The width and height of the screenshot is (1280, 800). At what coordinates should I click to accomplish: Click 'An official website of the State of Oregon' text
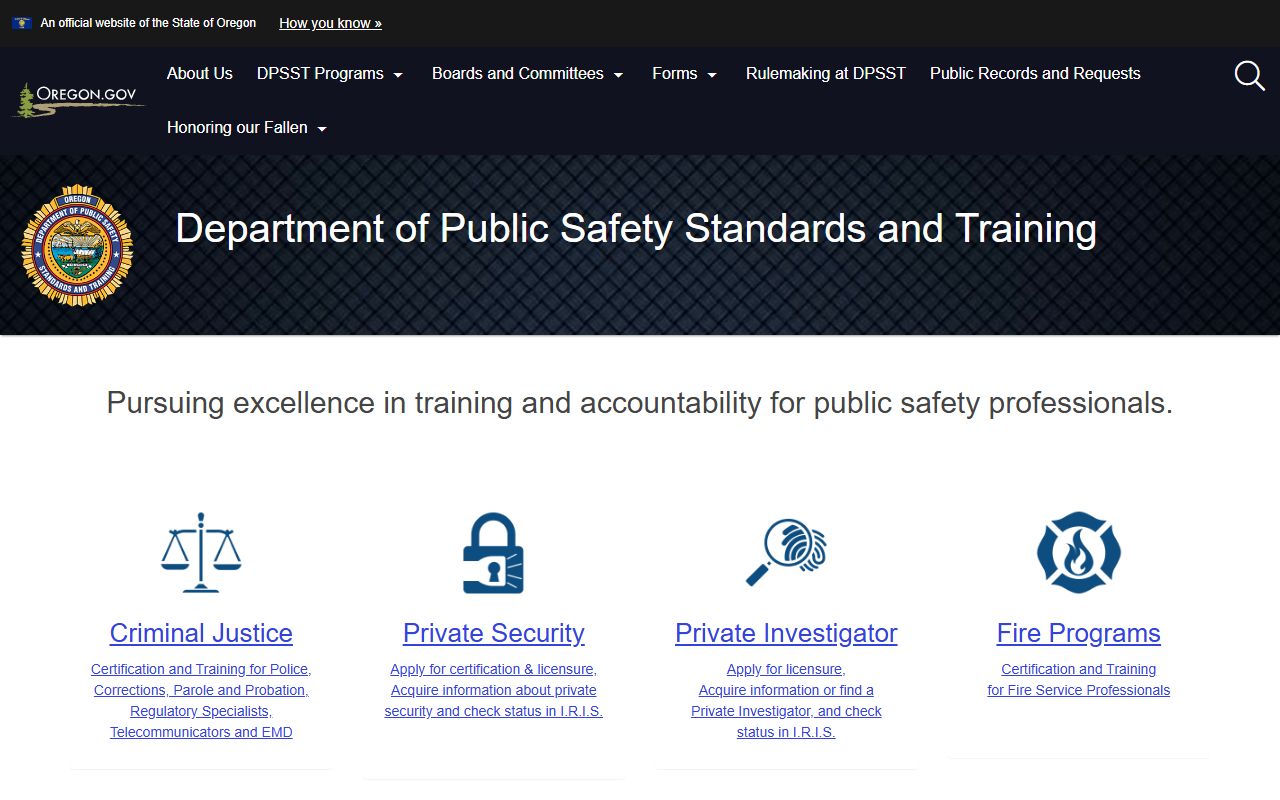(x=148, y=23)
